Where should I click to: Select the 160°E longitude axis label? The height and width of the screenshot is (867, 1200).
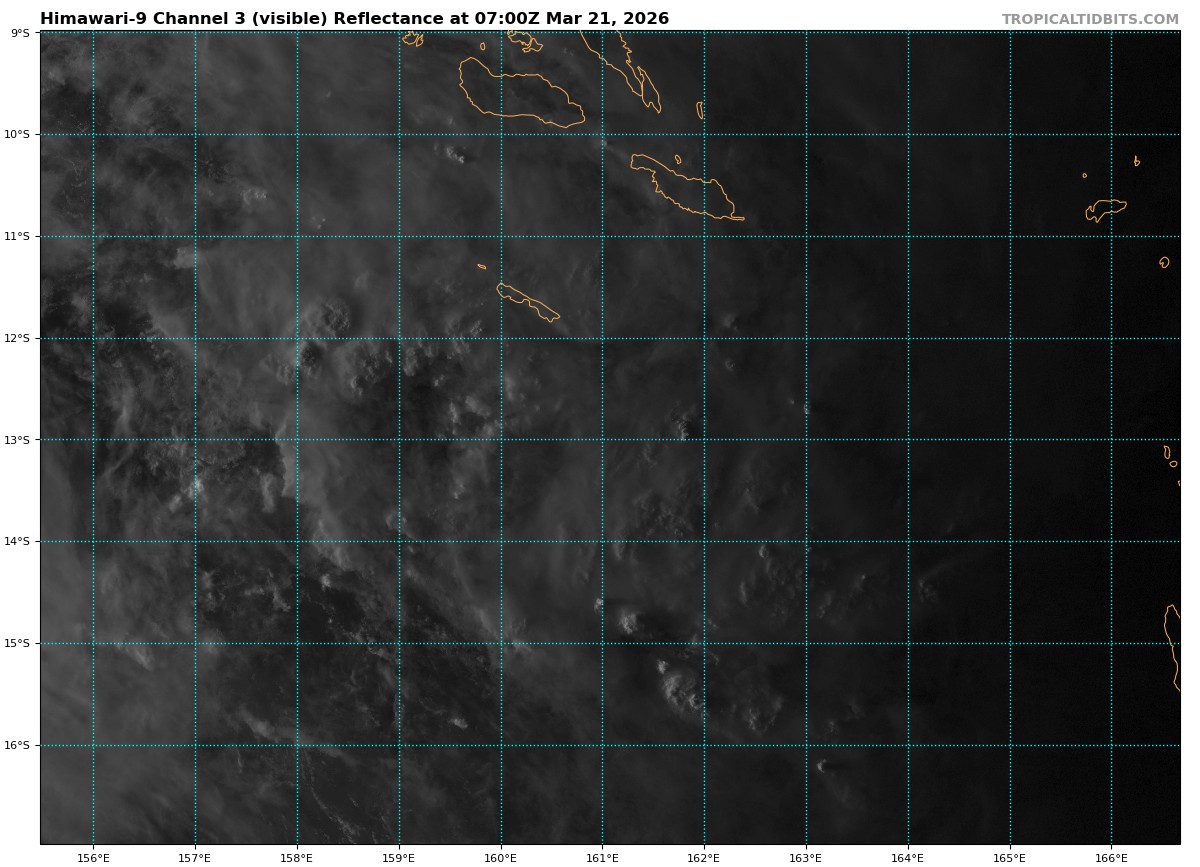(500, 857)
